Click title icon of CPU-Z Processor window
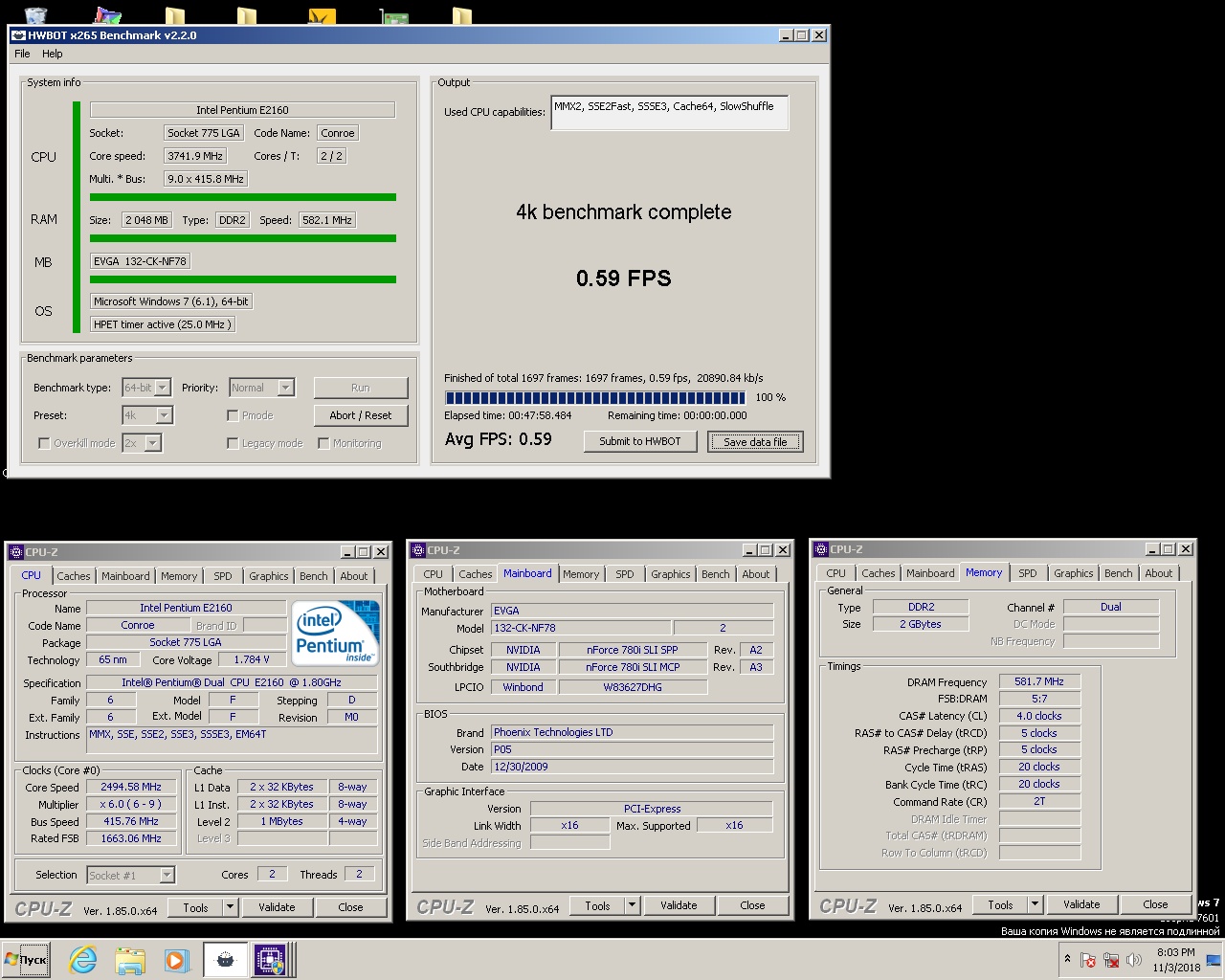Viewport: 1225px width, 980px height. pos(16,552)
